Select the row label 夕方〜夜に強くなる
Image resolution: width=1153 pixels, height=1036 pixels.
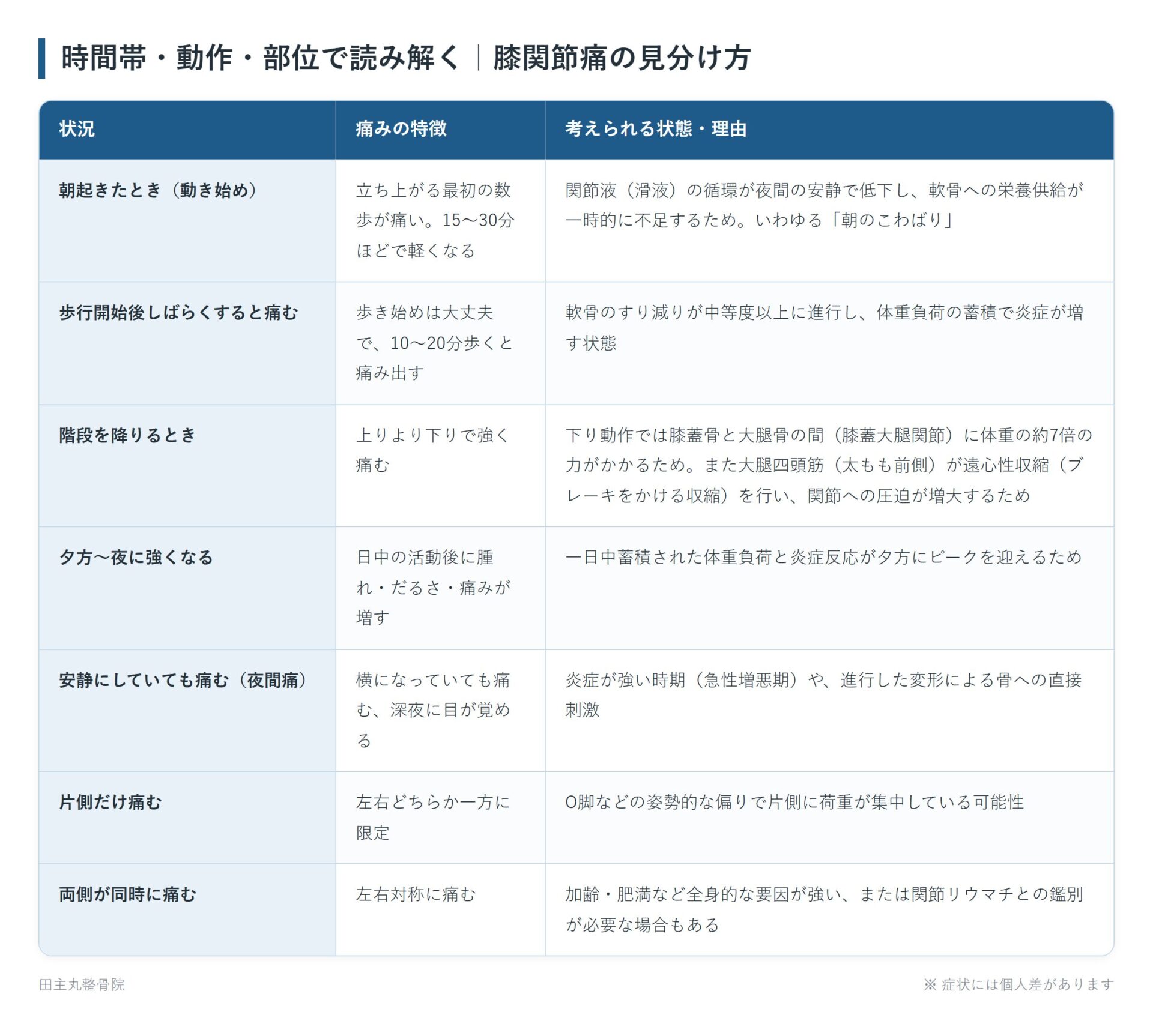pyautogui.click(x=136, y=558)
